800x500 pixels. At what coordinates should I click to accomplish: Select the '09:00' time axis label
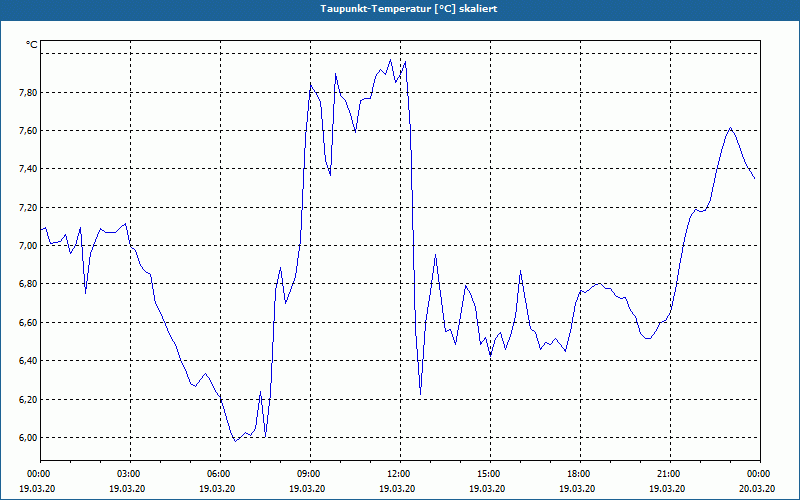pos(310,474)
